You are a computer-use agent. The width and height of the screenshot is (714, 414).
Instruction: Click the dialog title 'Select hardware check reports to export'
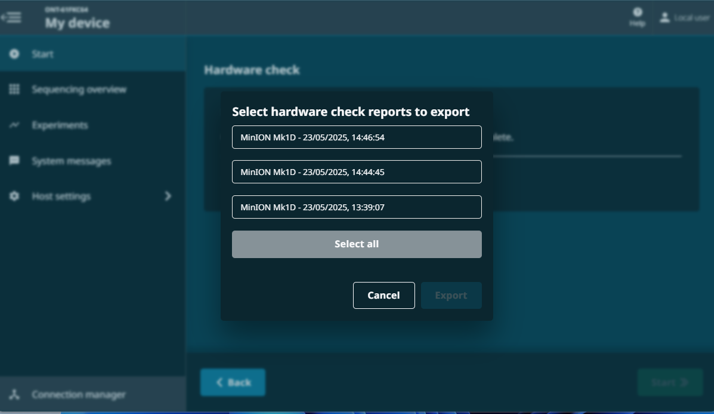point(351,112)
